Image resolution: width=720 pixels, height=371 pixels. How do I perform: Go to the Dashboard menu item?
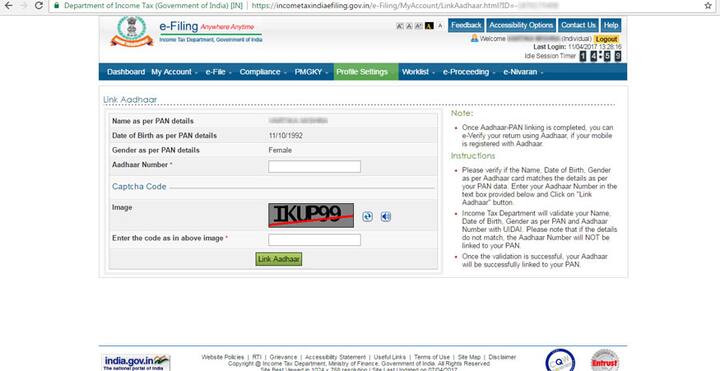click(x=126, y=72)
